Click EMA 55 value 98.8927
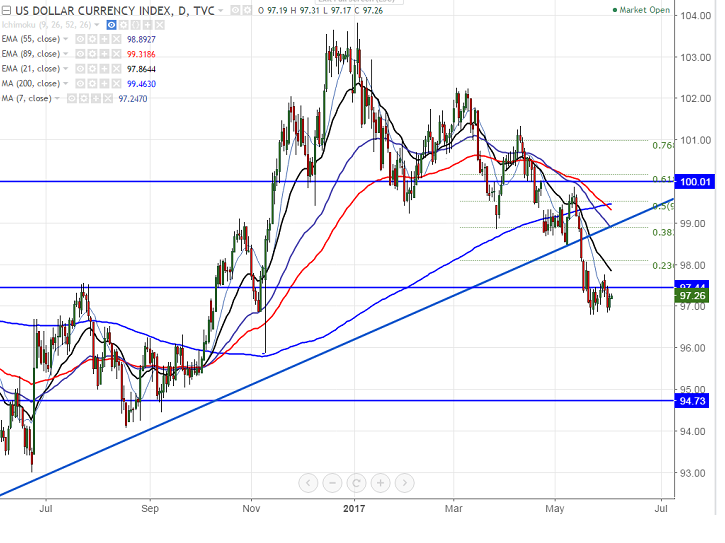The image size is (725, 543). pyautogui.click(x=141, y=39)
